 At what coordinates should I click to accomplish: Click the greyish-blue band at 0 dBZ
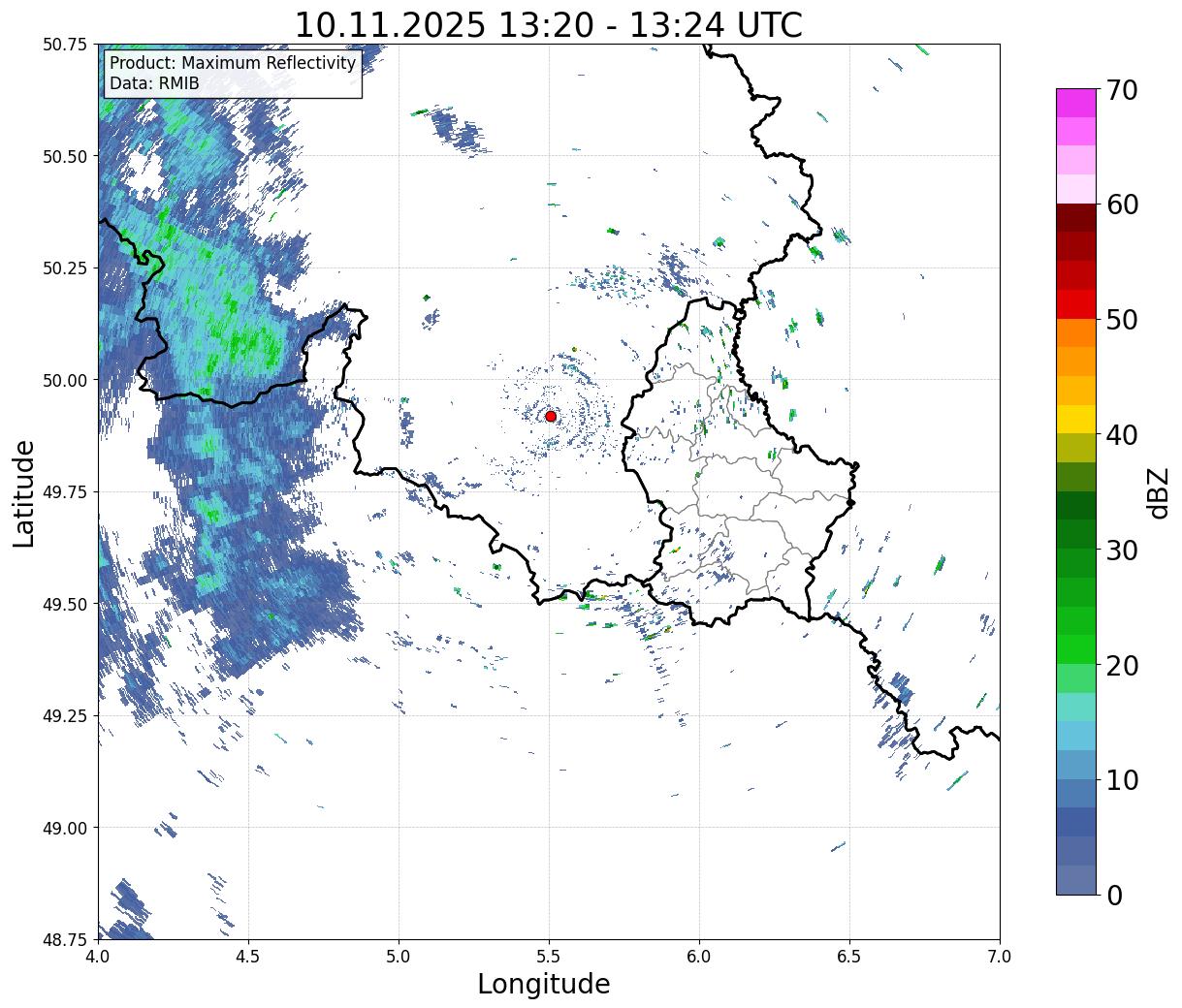pos(1076,879)
